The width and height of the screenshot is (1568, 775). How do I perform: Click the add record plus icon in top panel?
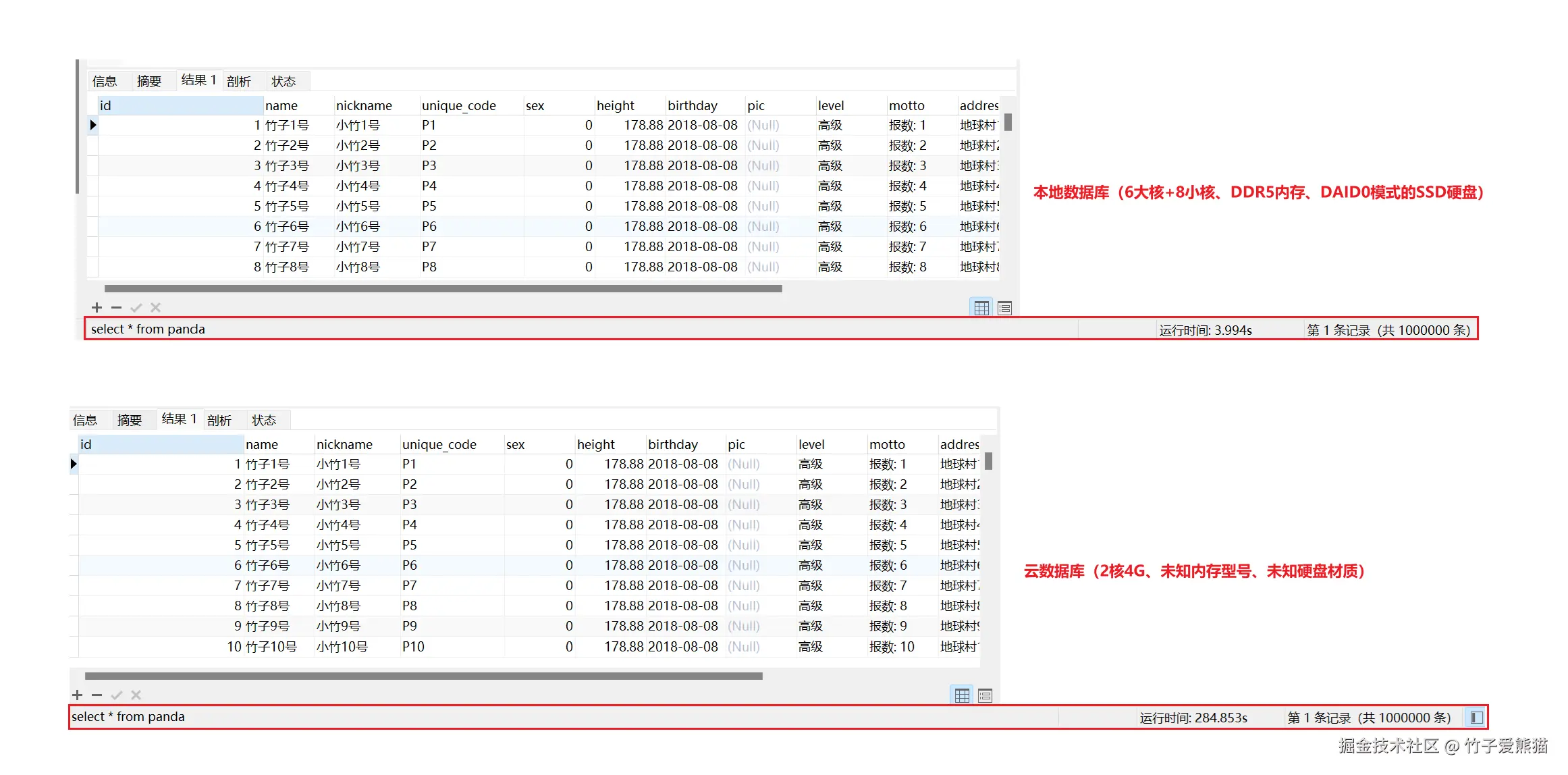(x=97, y=308)
